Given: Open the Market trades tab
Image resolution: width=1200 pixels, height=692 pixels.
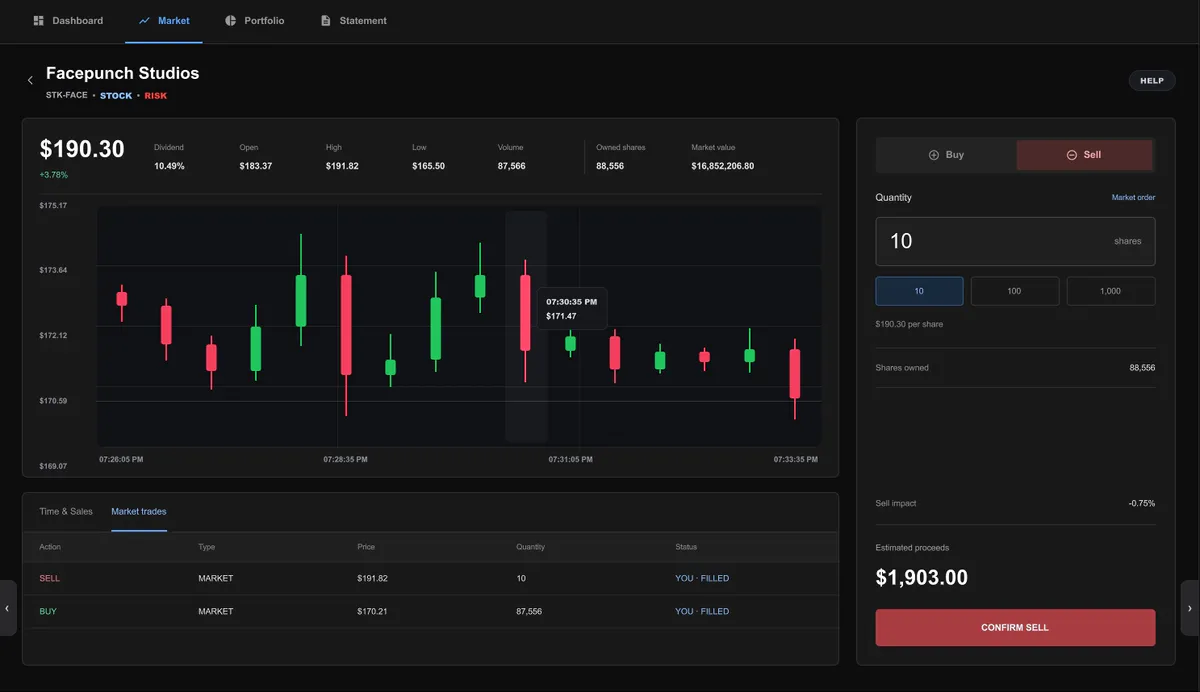Looking at the screenshot, I should point(139,511).
